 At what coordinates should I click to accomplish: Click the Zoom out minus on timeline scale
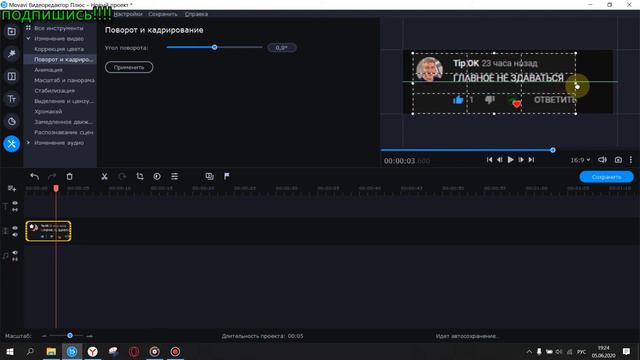44,336
